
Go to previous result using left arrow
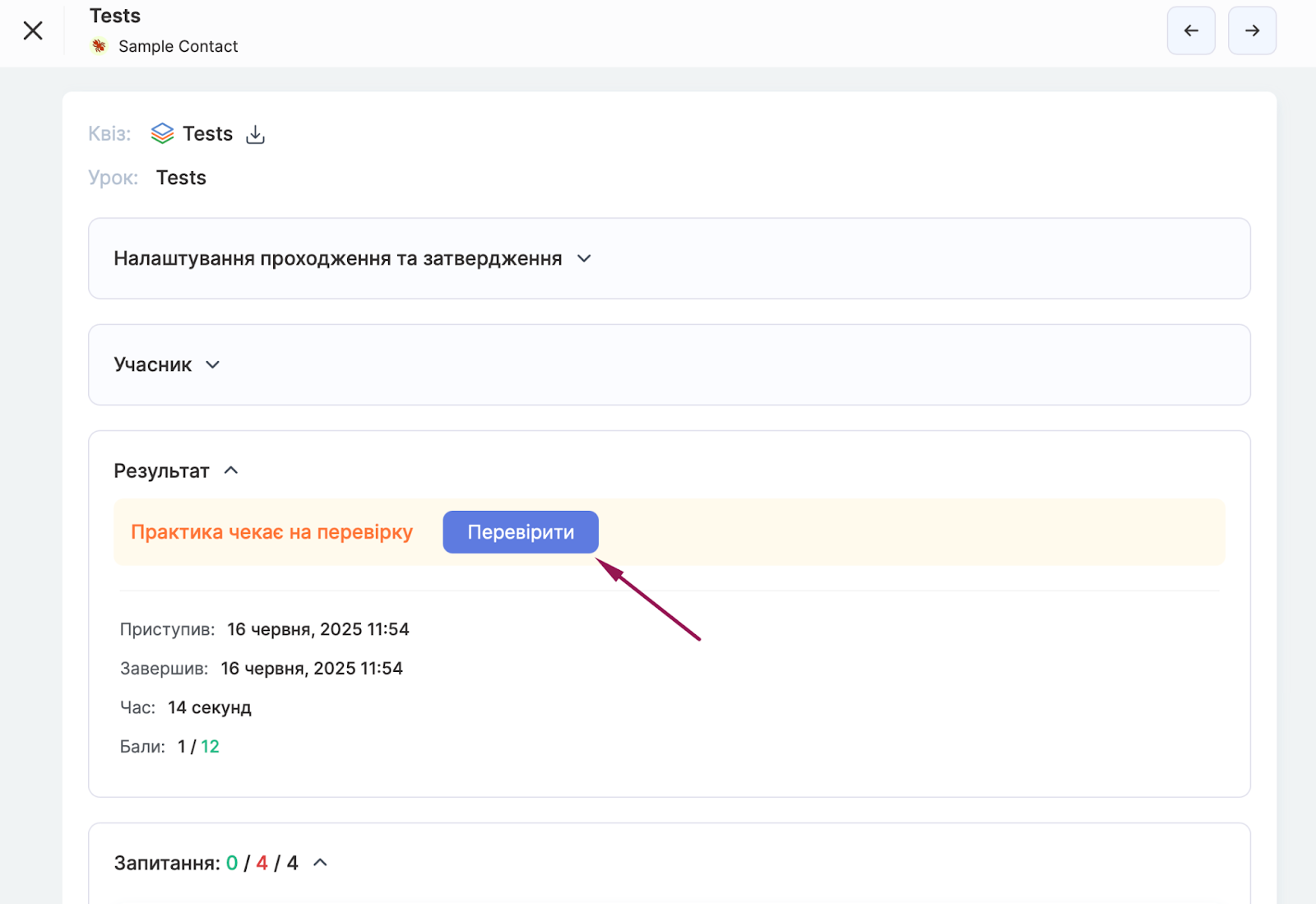click(x=1190, y=30)
